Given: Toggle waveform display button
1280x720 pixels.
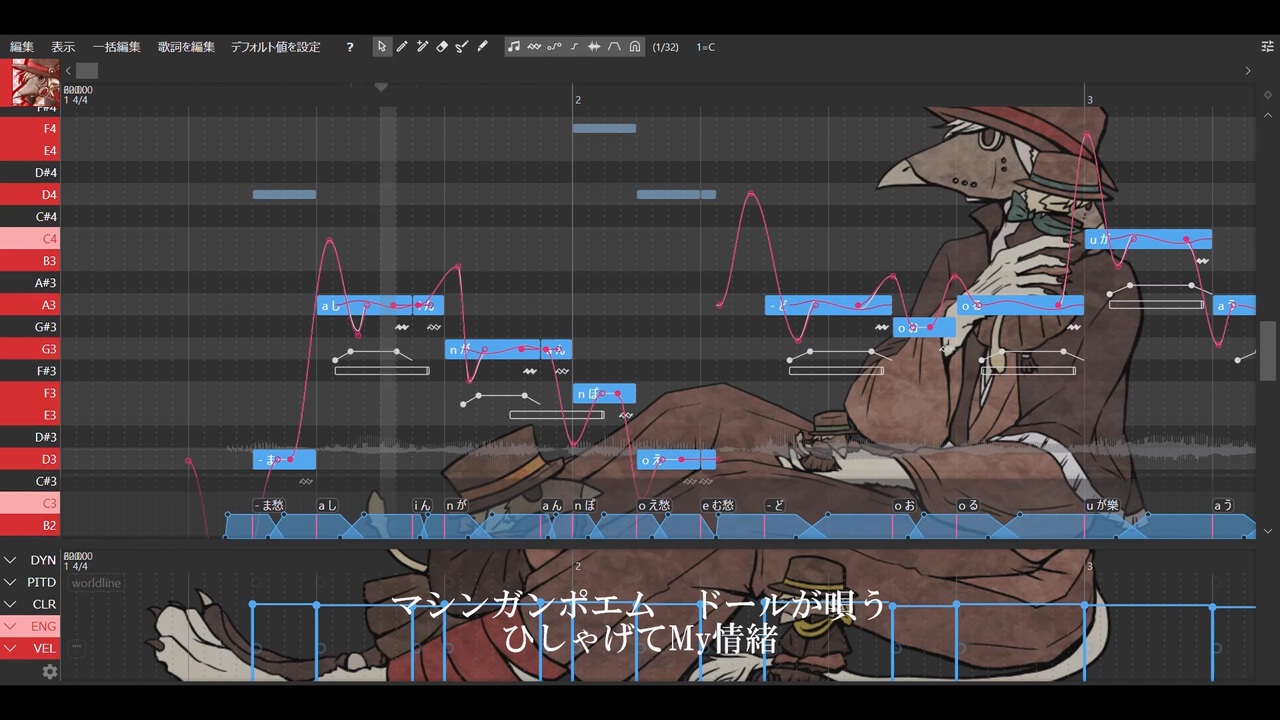Looking at the screenshot, I should tap(594, 47).
